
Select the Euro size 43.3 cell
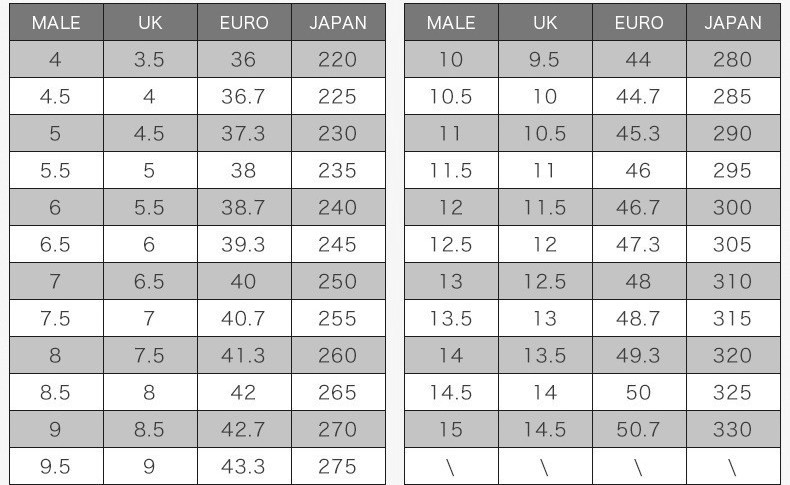tap(244, 467)
